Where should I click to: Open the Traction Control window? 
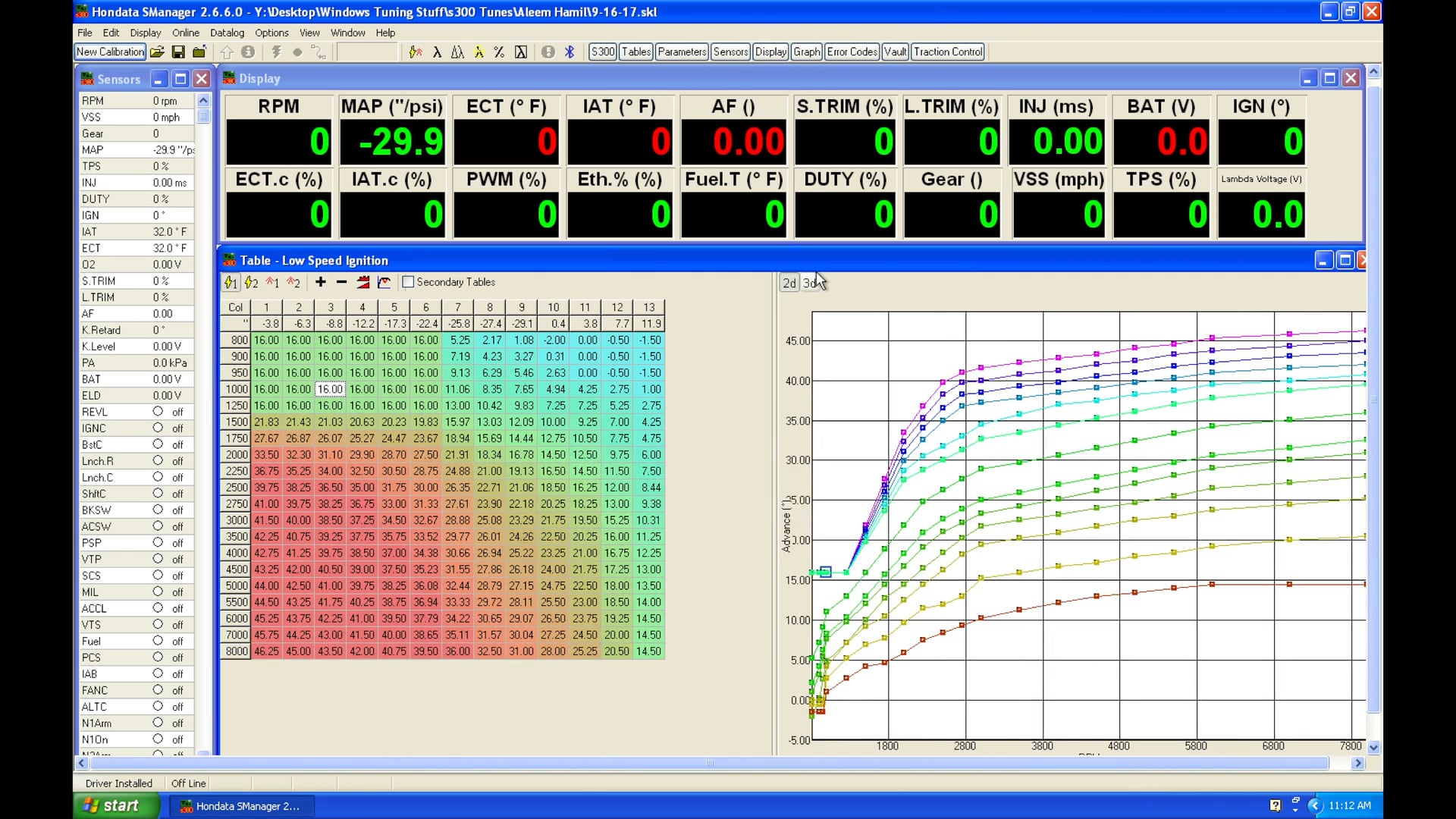click(948, 52)
